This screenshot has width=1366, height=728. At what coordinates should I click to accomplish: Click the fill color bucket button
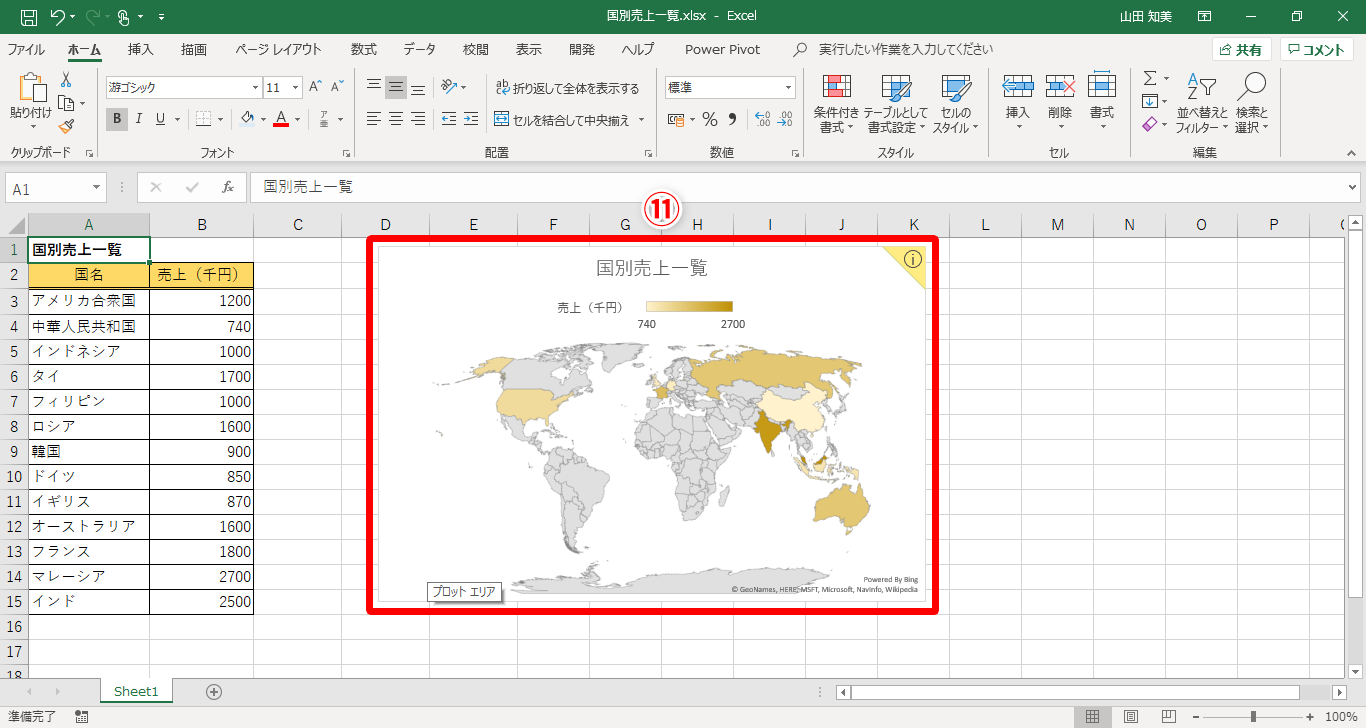pyautogui.click(x=248, y=119)
